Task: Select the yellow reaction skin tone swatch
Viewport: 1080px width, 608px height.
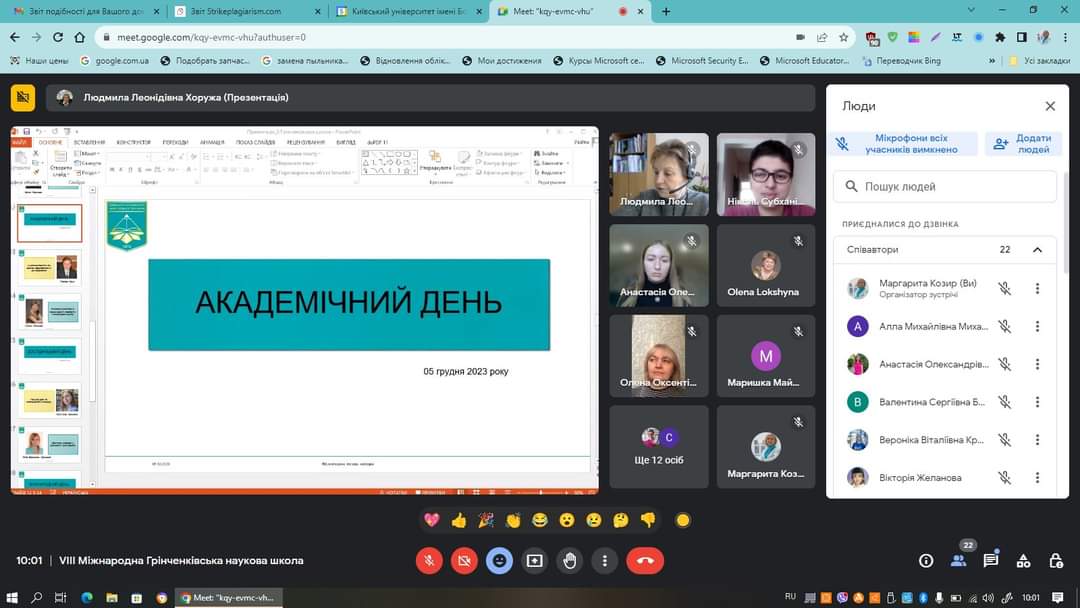Action: [x=683, y=520]
